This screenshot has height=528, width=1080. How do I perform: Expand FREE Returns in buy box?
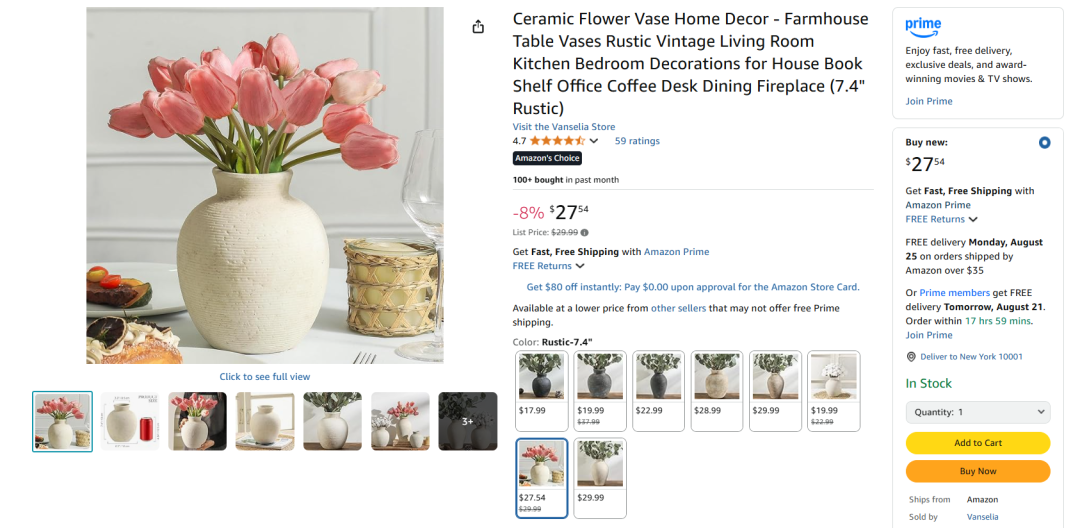(941, 219)
